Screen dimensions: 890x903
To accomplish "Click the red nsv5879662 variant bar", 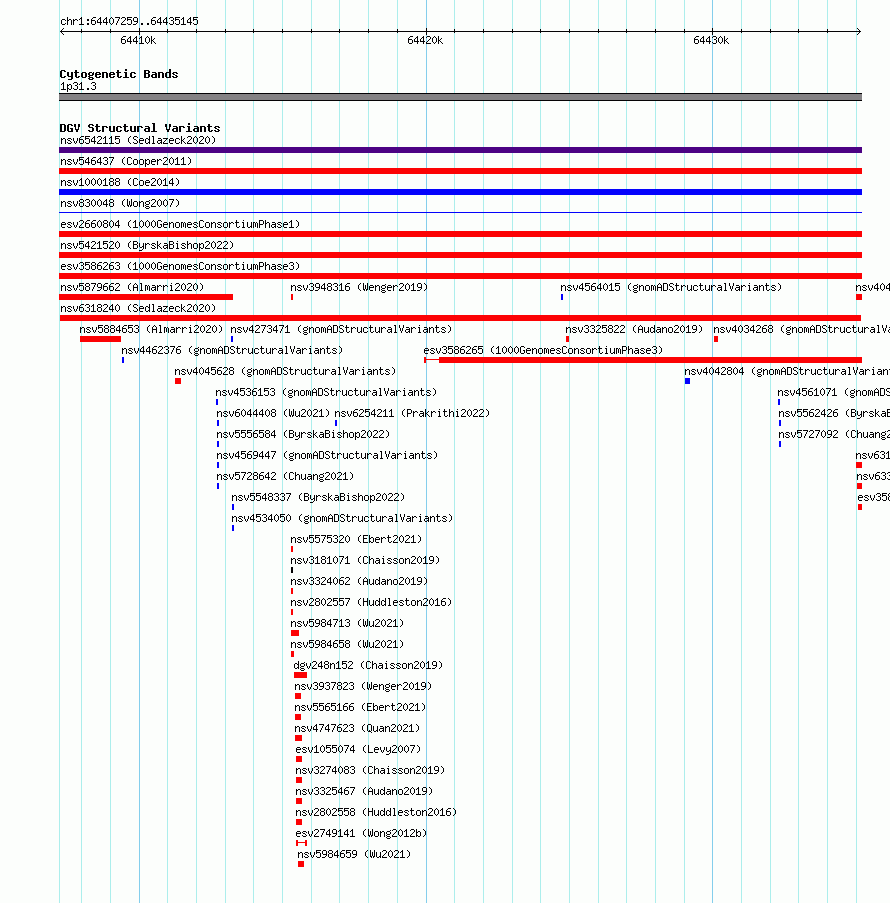I will point(146,297).
